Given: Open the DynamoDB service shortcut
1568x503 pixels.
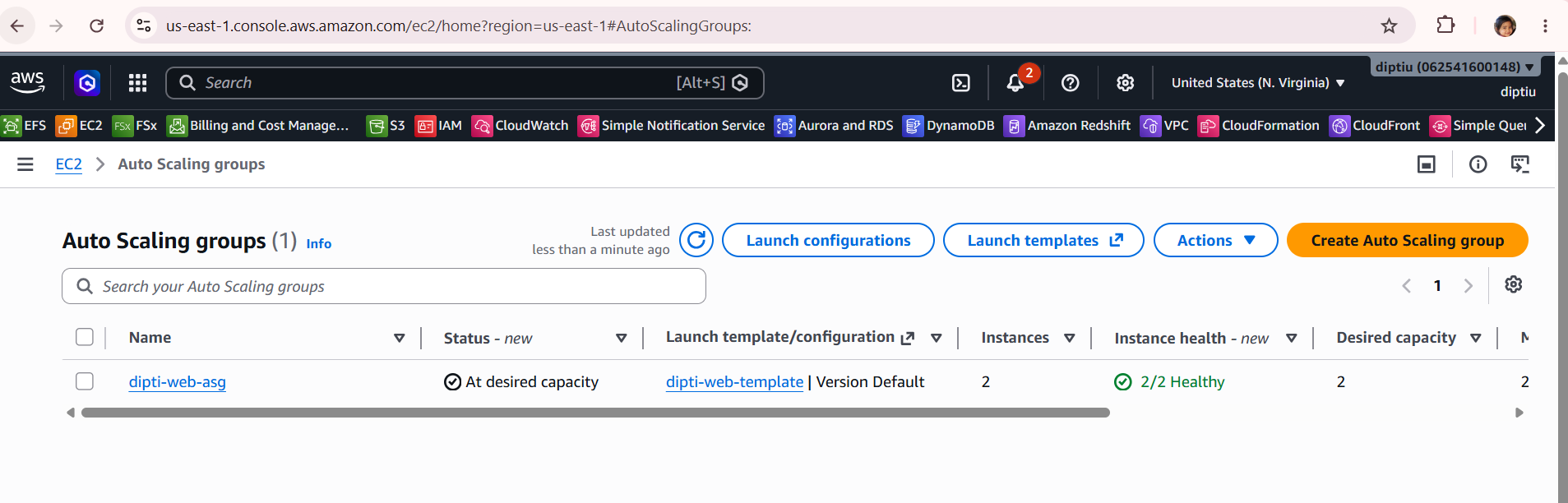Looking at the screenshot, I should 949,126.
